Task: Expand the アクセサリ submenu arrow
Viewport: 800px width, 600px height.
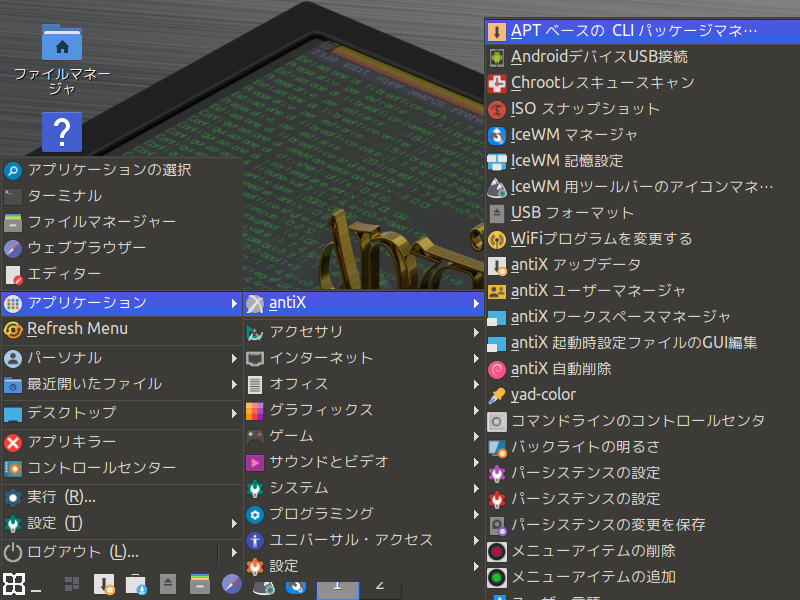Action: tap(476, 332)
